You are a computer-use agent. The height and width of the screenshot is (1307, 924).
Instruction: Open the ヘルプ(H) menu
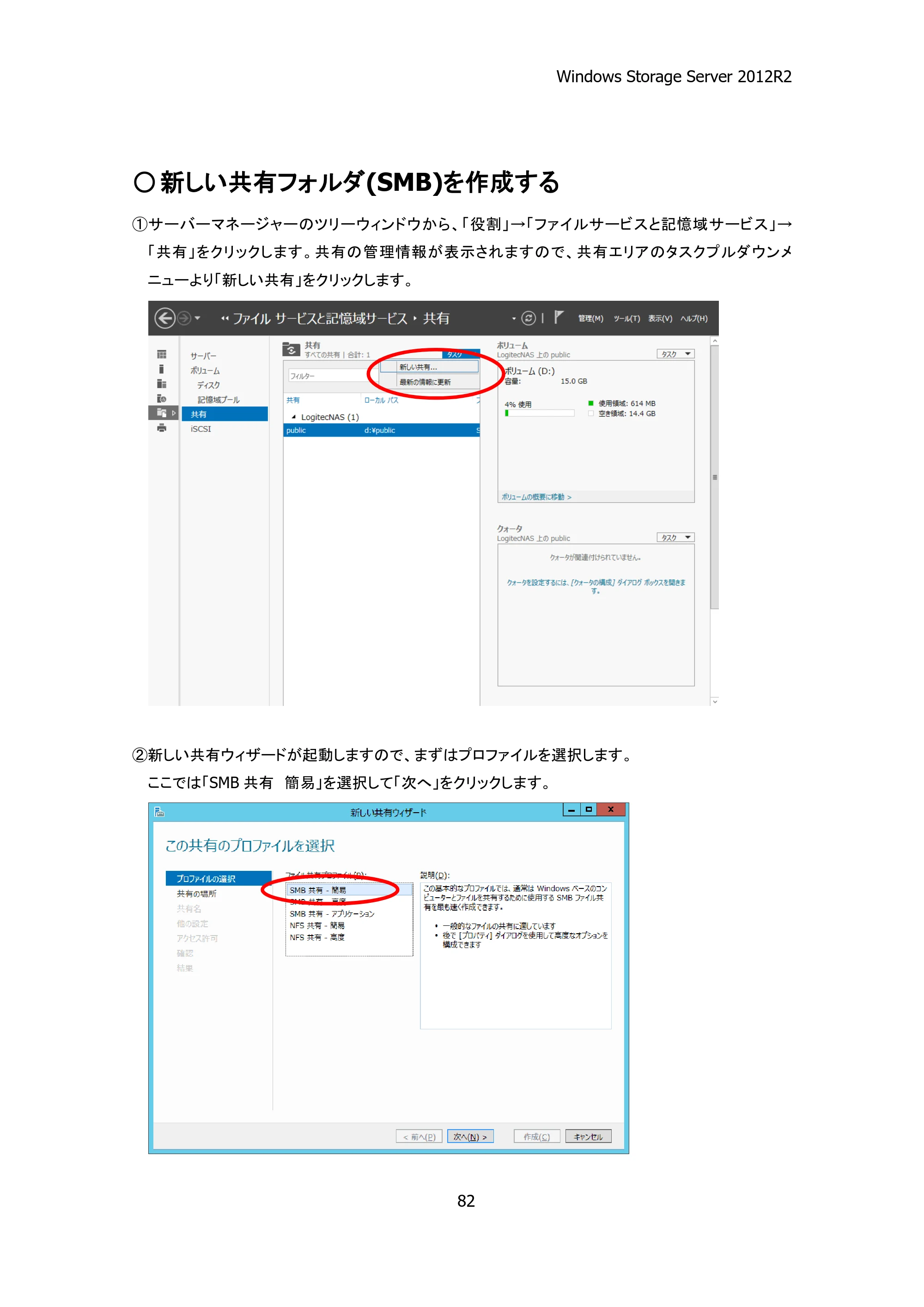tap(694, 319)
